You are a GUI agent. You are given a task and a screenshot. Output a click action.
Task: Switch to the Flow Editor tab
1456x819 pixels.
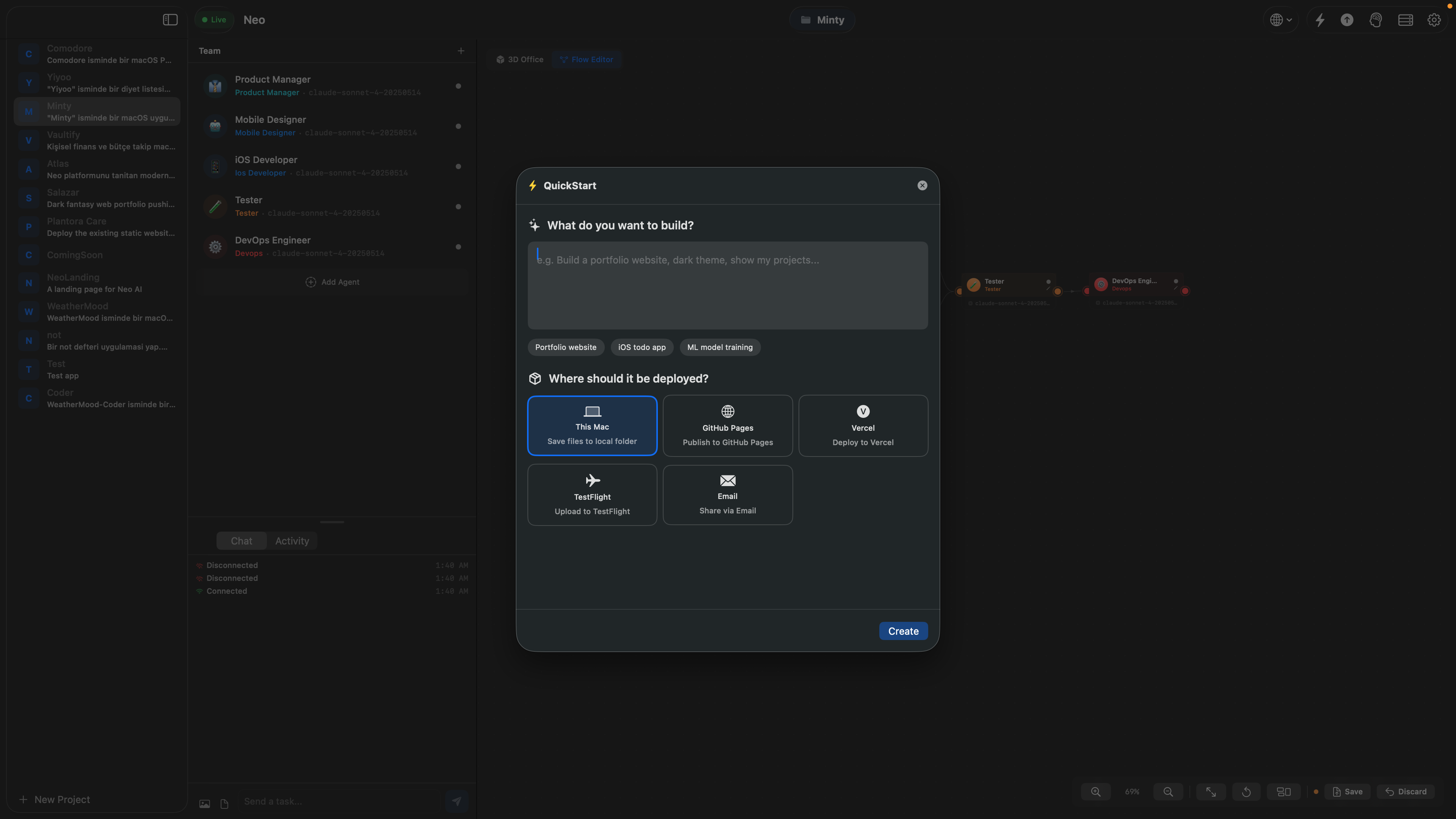coord(586,60)
